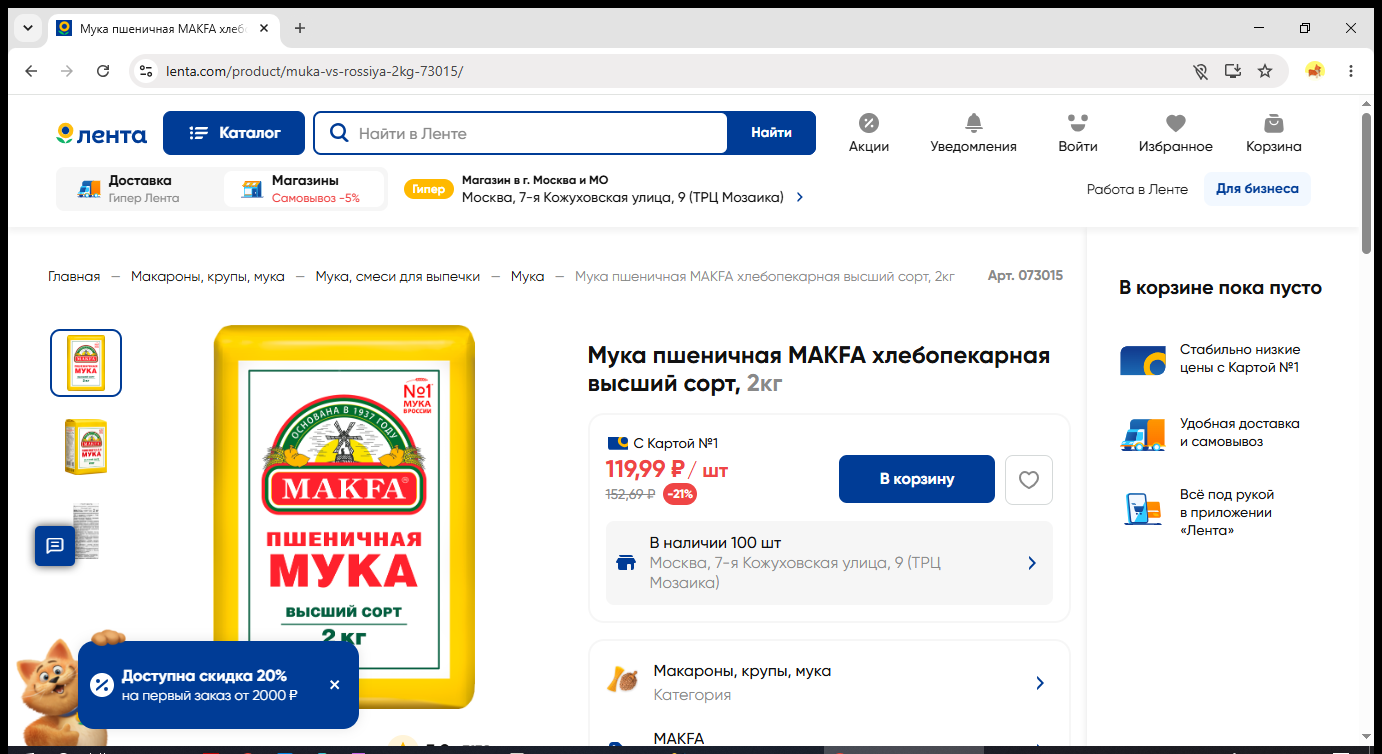This screenshot has width=1382, height=754.
Task: Click the crossed-out 152,69 ₽ price
Action: coord(631,493)
